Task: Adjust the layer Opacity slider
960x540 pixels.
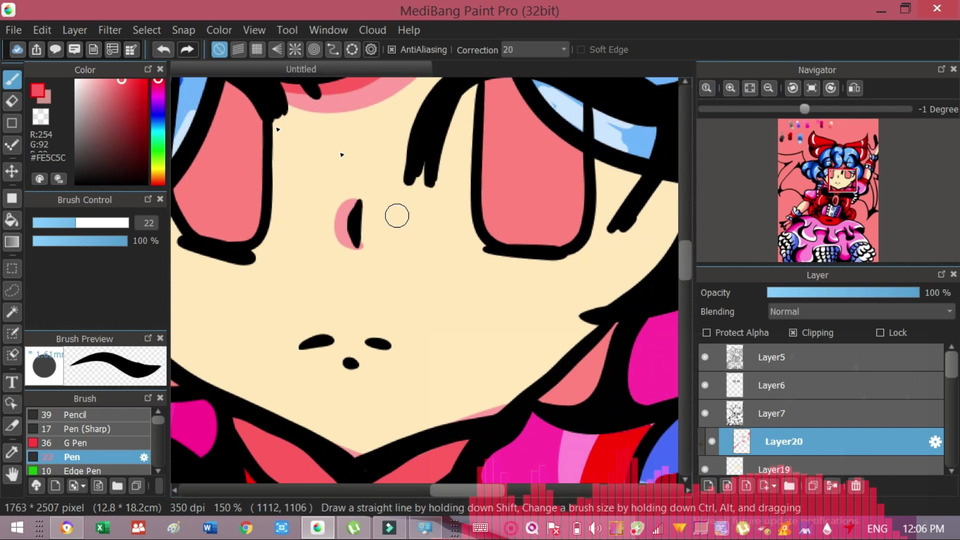Action: point(843,293)
